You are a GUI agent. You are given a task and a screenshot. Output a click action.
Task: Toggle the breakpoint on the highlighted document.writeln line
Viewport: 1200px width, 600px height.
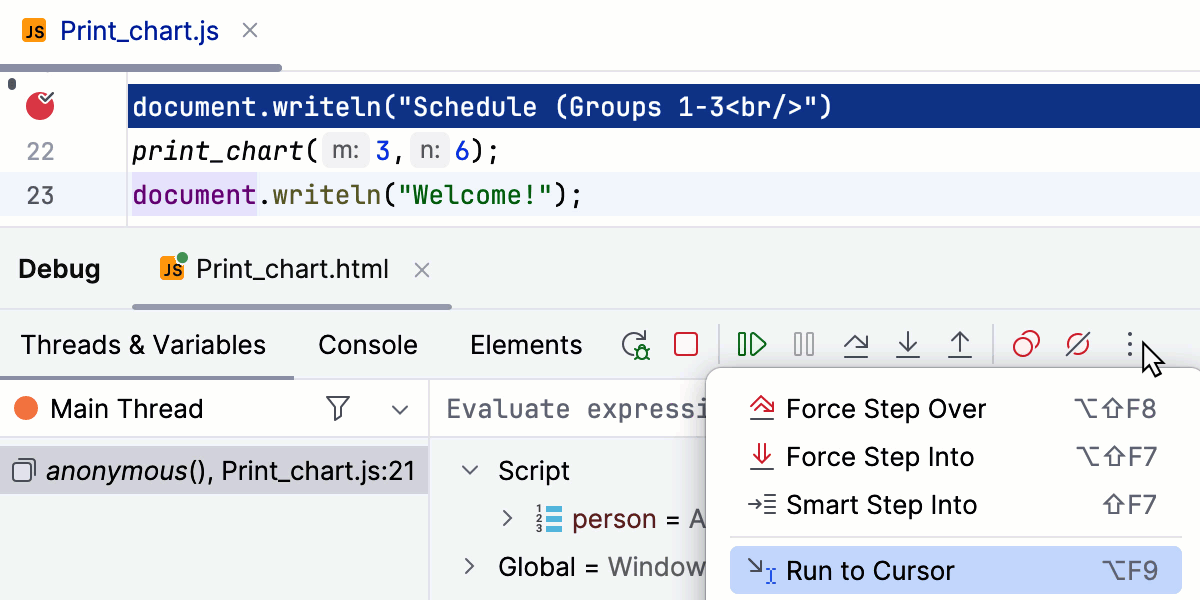coord(39,106)
